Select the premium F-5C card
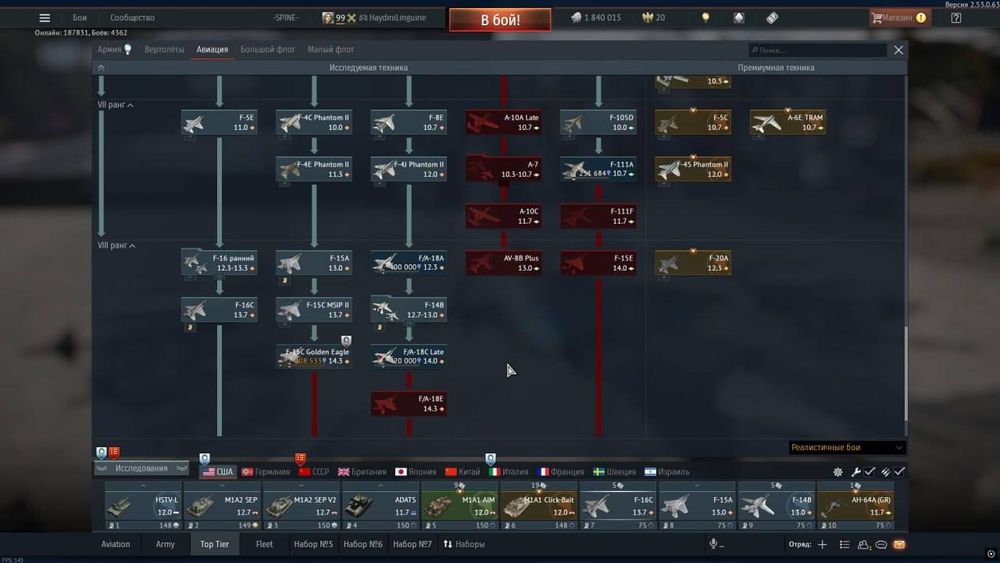 coord(693,122)
